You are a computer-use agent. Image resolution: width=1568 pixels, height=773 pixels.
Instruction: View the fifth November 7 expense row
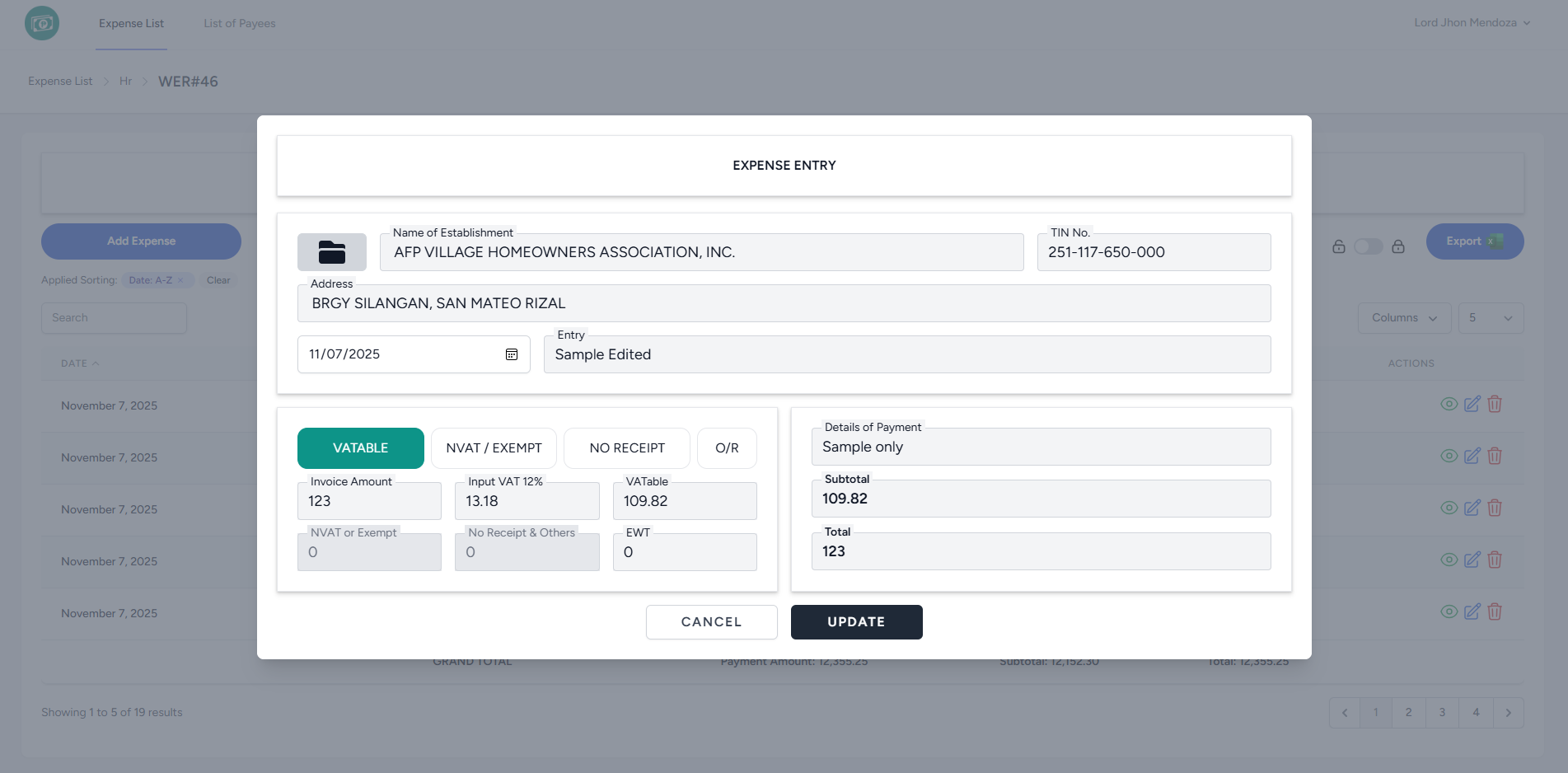1449,611
